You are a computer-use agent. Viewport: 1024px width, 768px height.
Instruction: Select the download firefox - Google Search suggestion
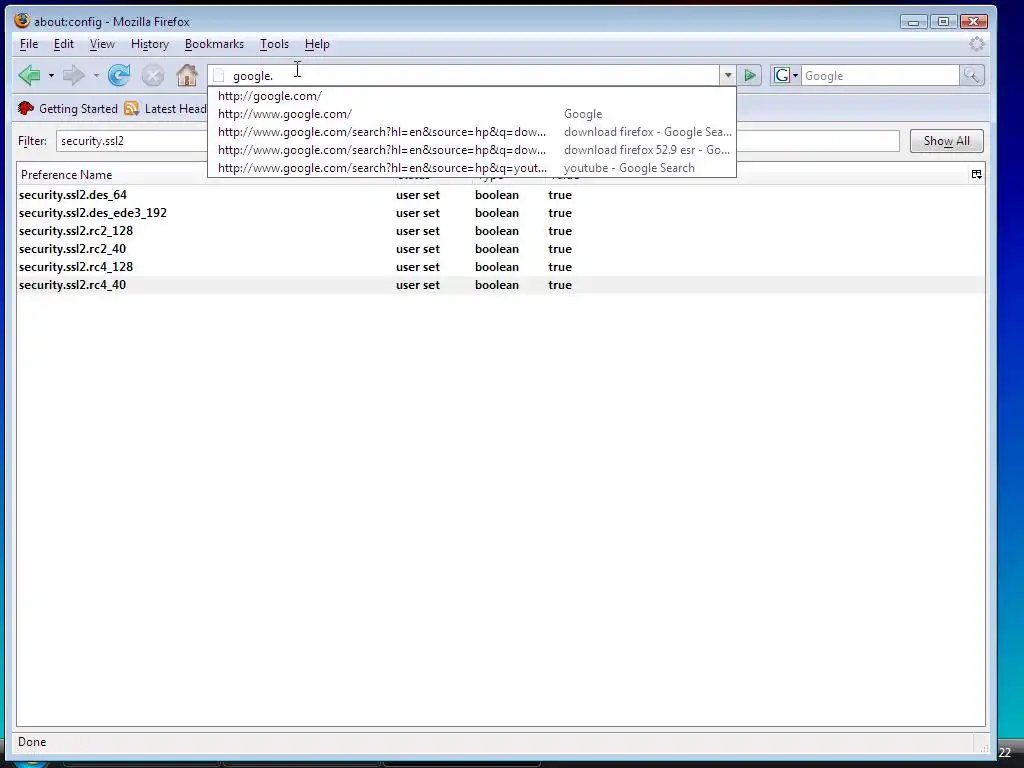click(x=472, y=132)
